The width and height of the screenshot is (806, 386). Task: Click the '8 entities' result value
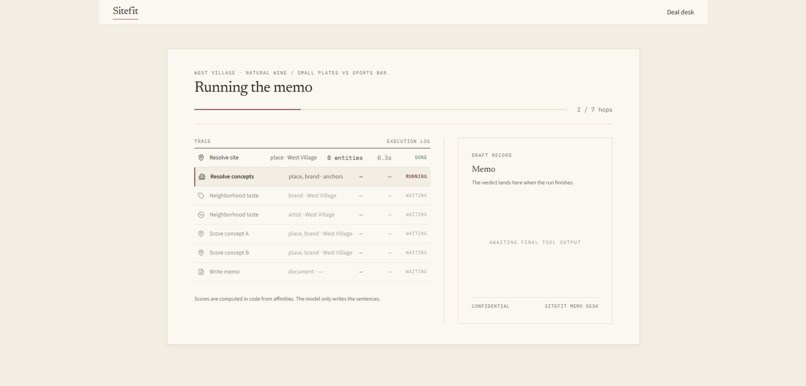[x=345, y=158]
